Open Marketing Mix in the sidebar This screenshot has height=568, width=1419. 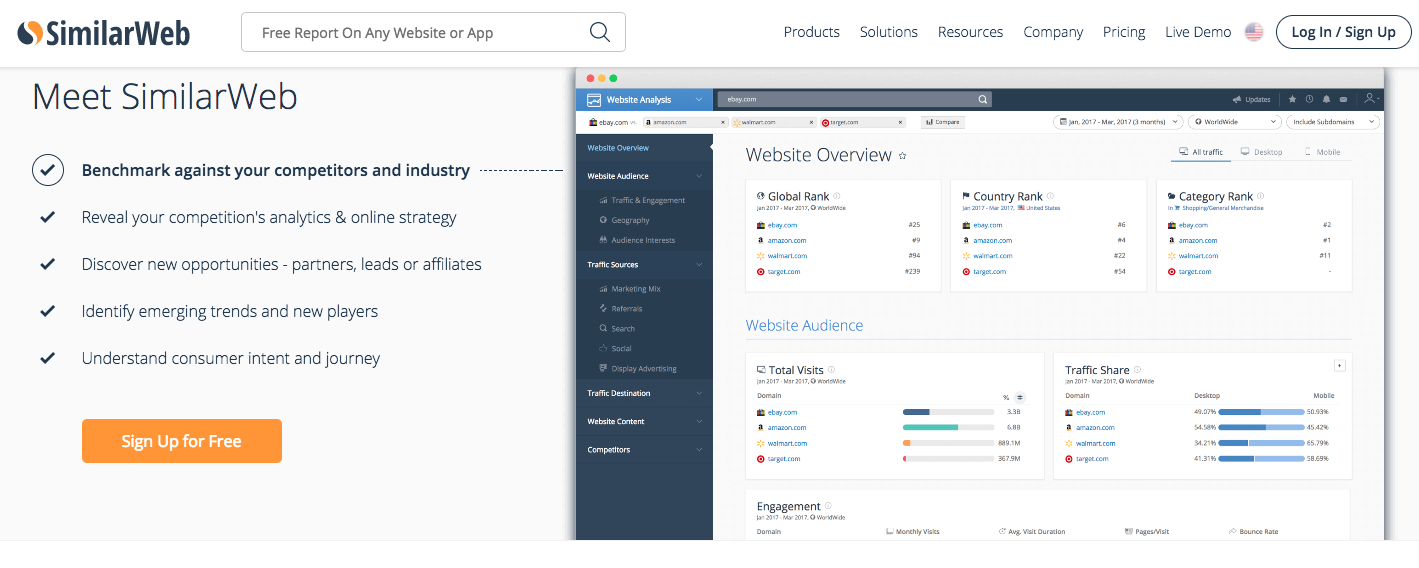[630, 289]
